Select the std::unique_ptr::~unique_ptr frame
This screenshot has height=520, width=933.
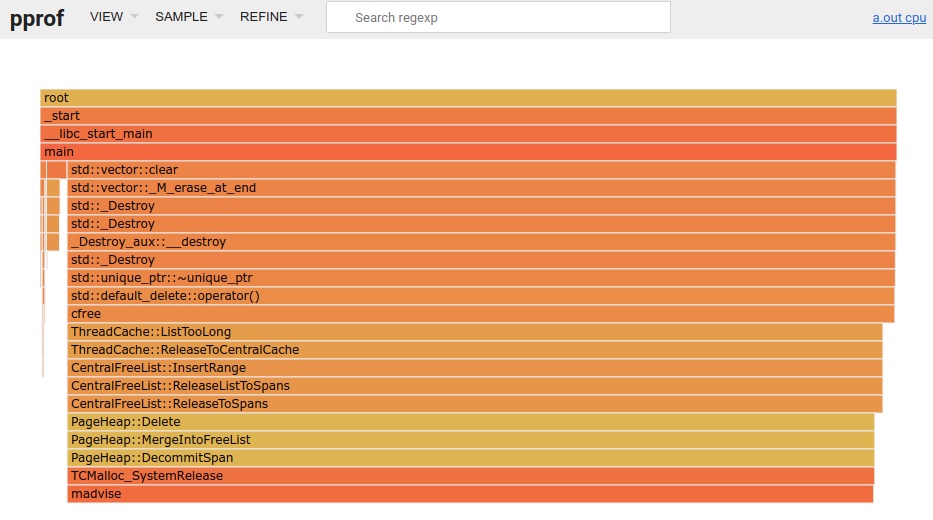click(481, 278)
